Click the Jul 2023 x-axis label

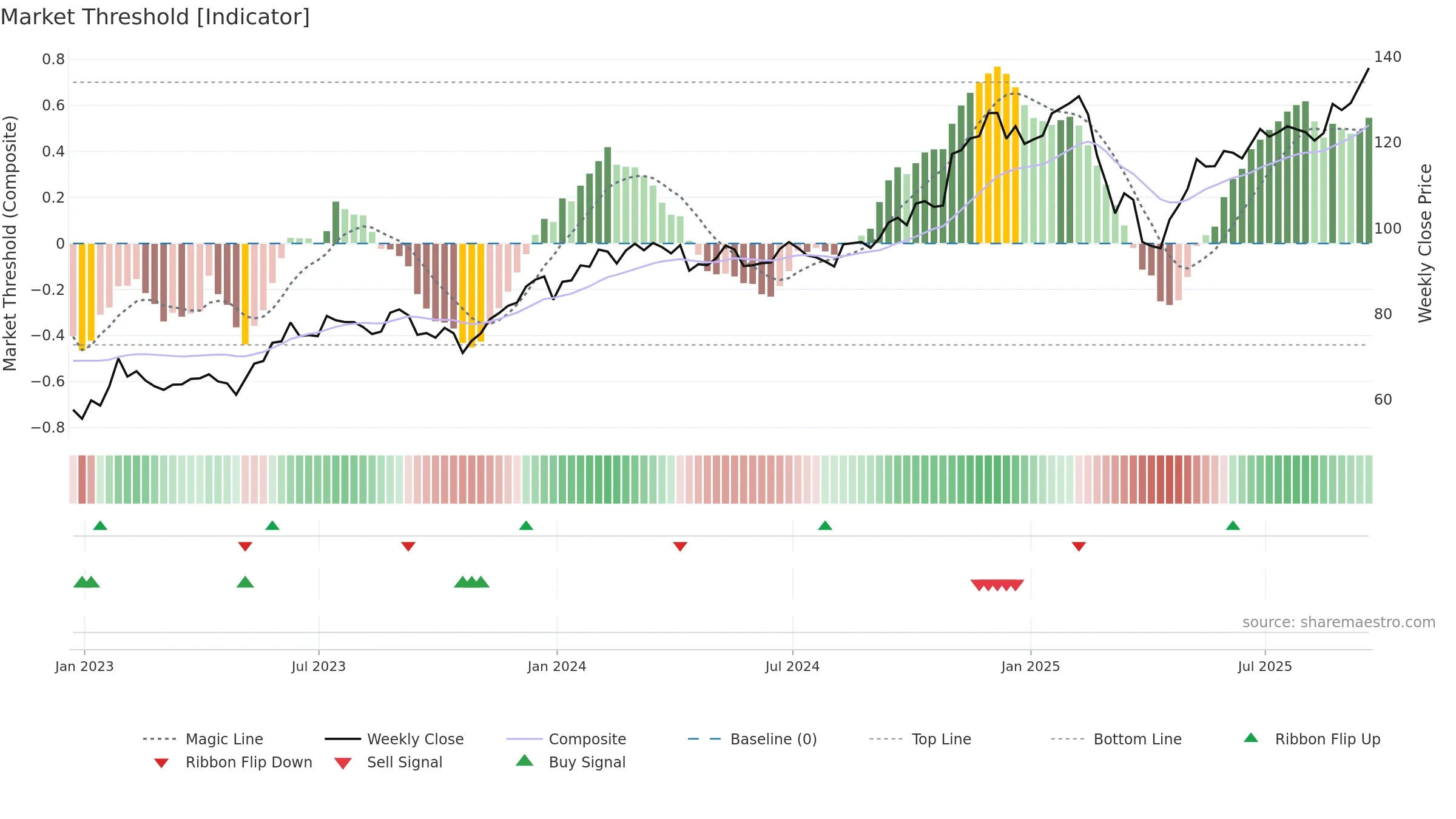tap(318, 666)
